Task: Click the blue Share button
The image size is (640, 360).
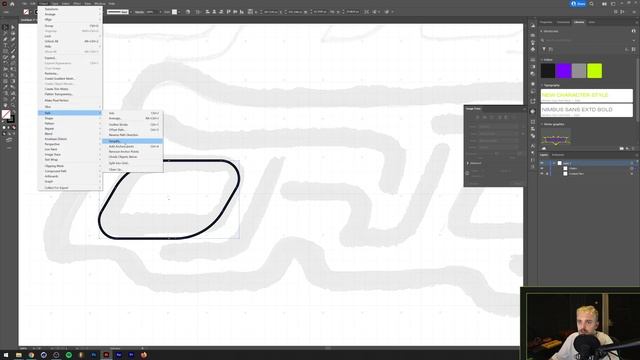Action: tap(578, 4)
